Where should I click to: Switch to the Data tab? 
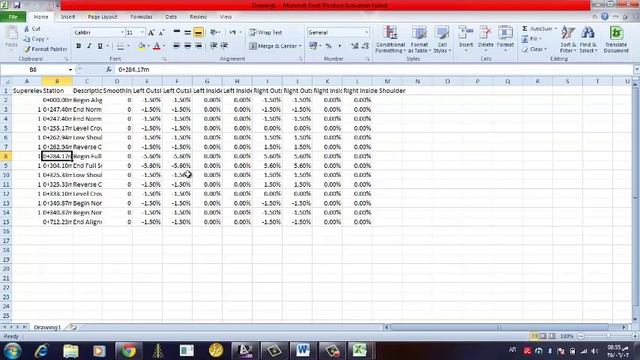[171, 17]
